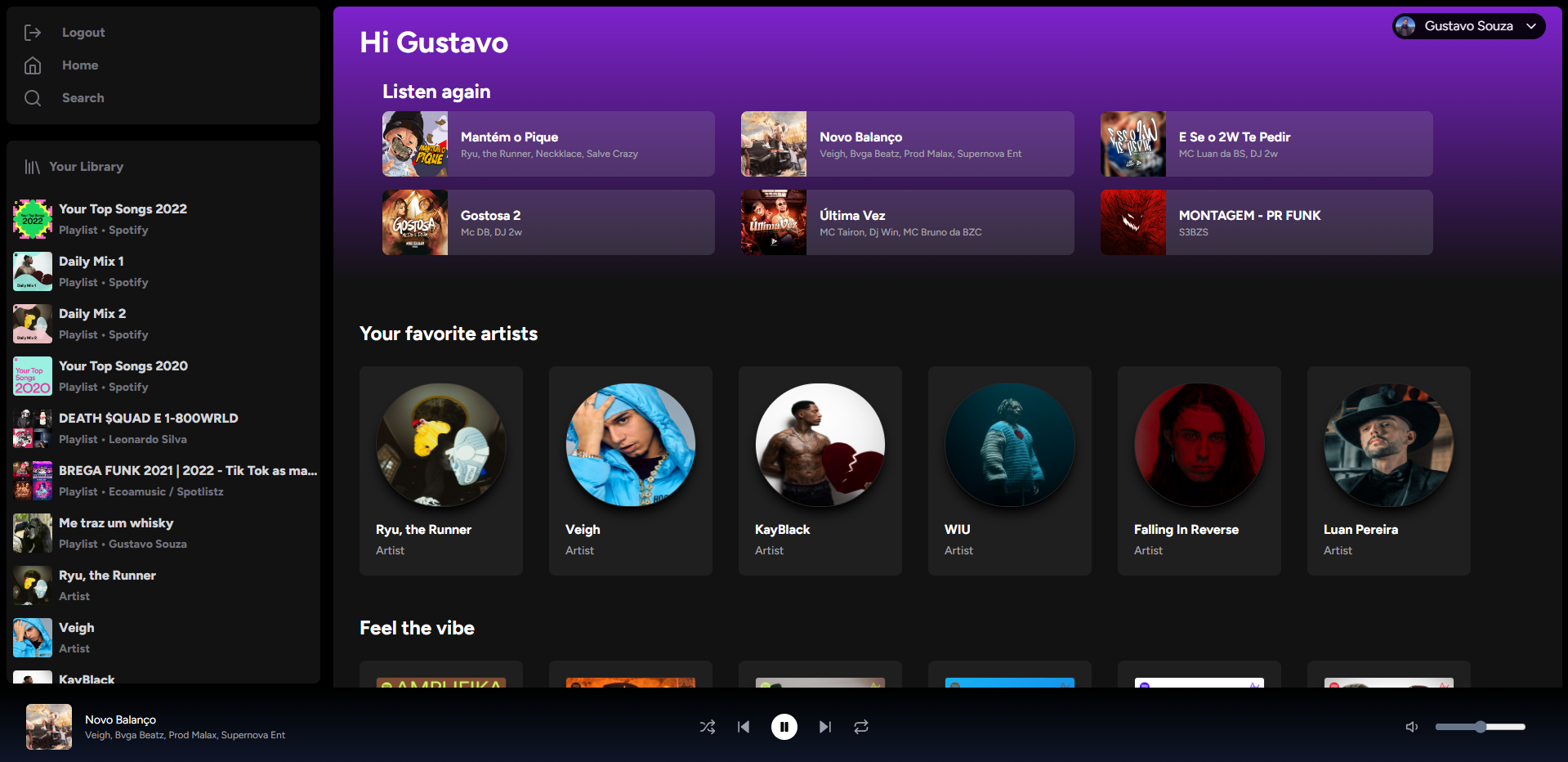Play Última Vez from Listen again
This screenshot has width=1568, height=762.
pos(907,222)
